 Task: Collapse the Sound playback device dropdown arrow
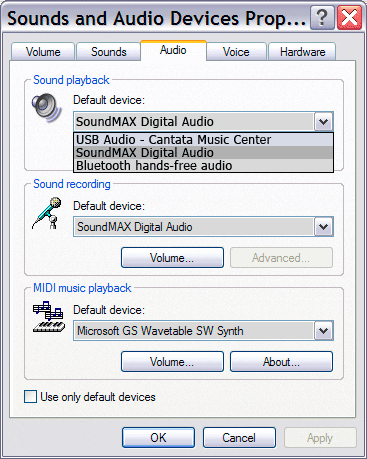323,122
